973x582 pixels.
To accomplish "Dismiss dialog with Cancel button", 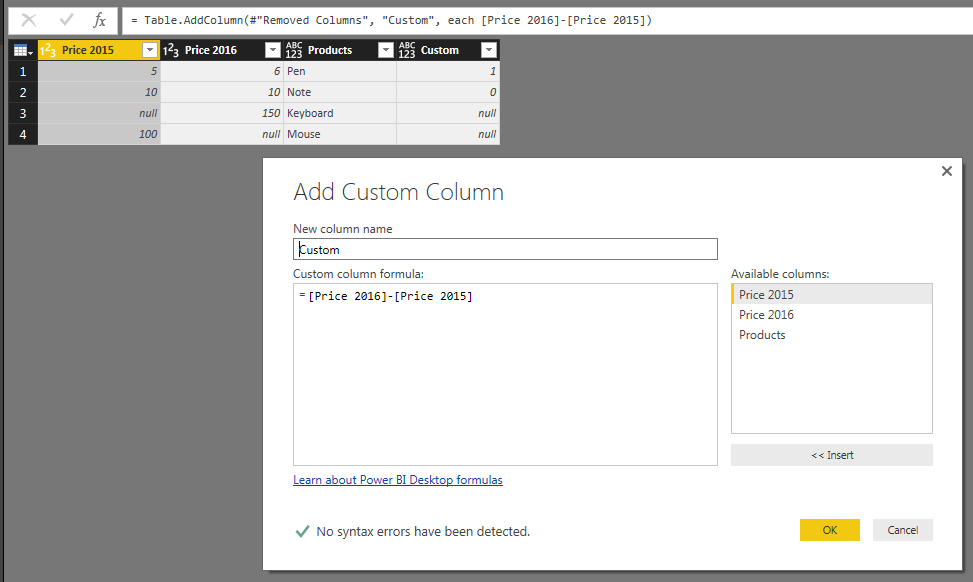I will pos(902,530).
